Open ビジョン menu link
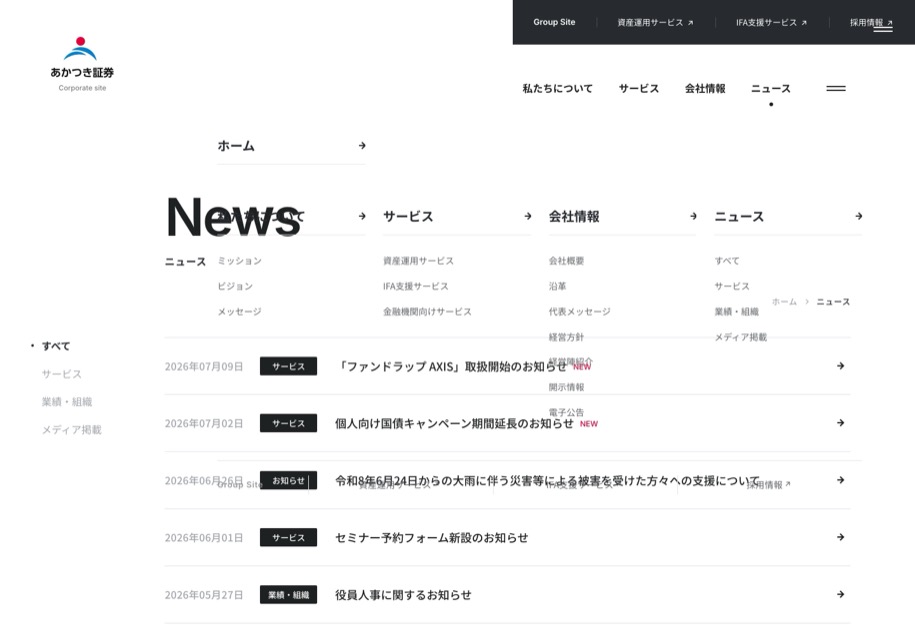 235,286
